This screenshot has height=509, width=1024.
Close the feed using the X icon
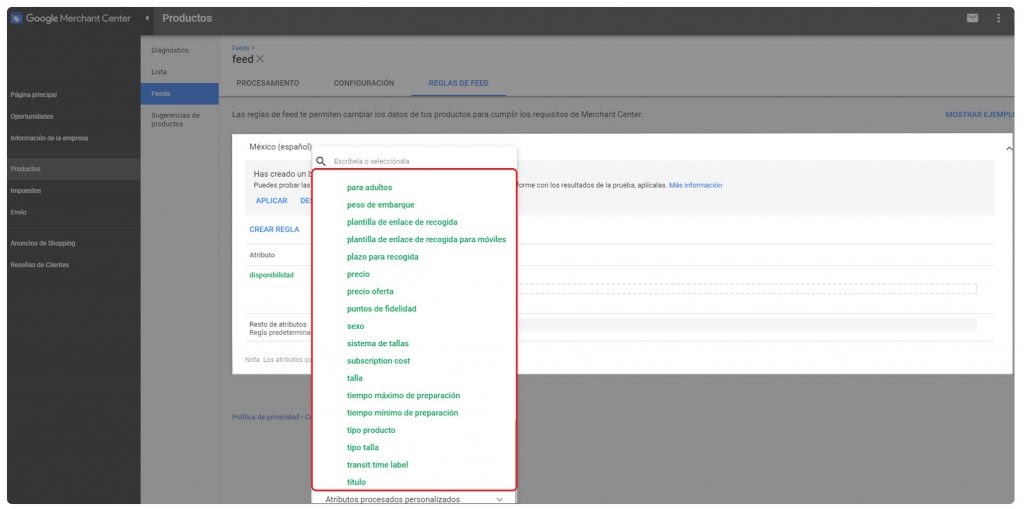[260, 59]
